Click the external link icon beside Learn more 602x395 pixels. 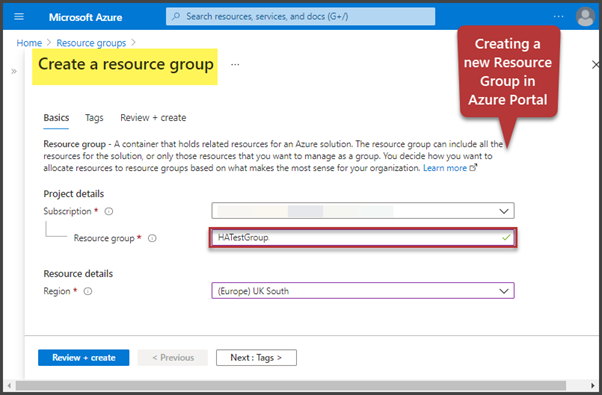[x=473, y=167]
